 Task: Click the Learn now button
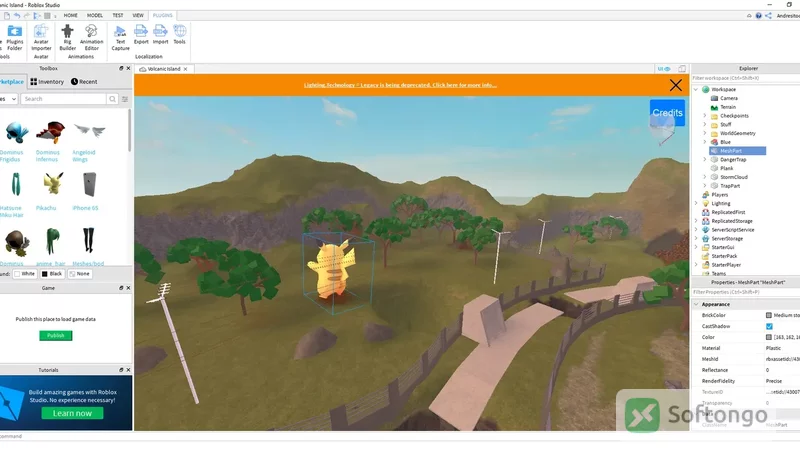point(72,414)
